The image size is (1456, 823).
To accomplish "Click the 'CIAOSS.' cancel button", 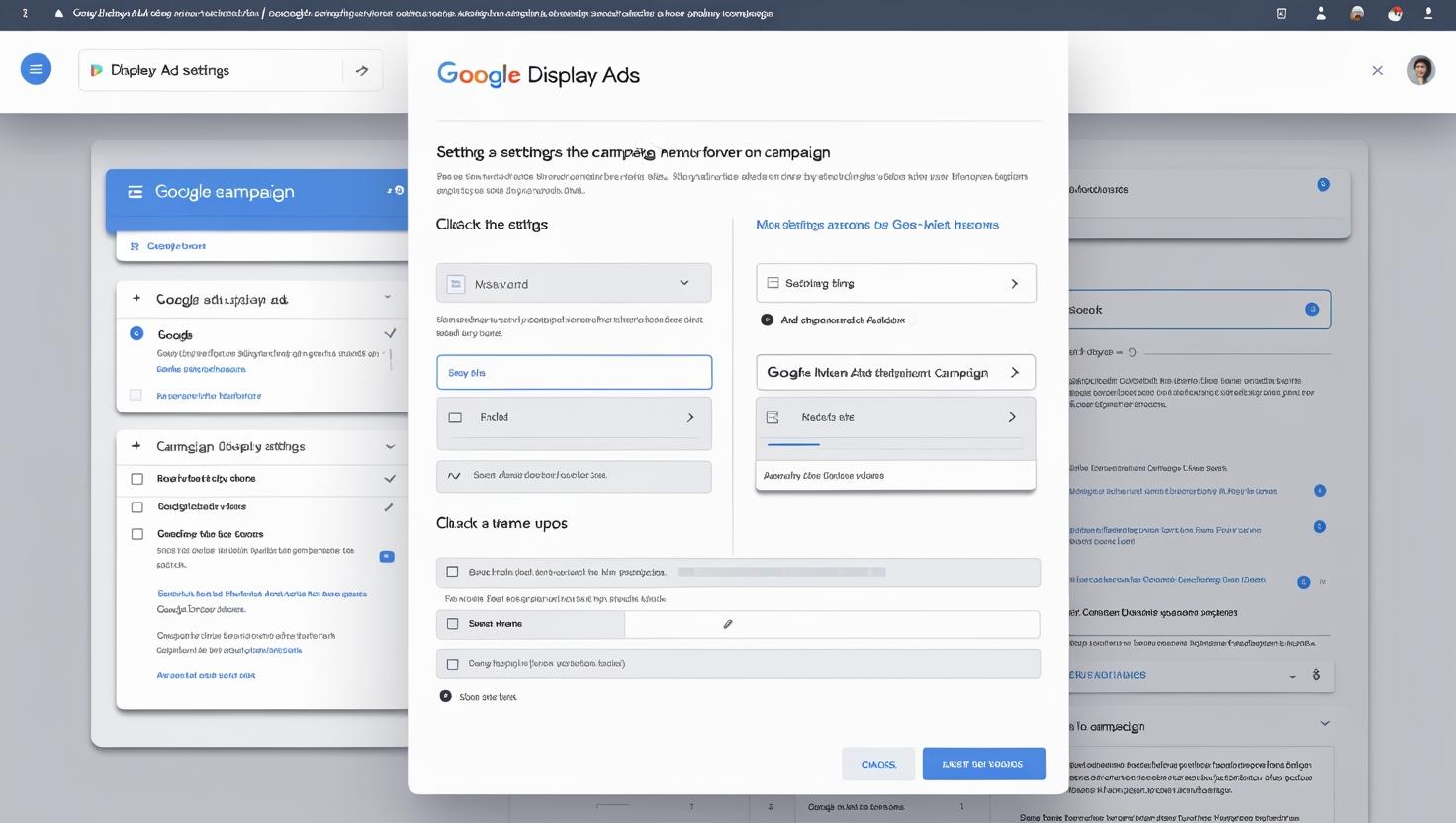I will pos(878,764).
